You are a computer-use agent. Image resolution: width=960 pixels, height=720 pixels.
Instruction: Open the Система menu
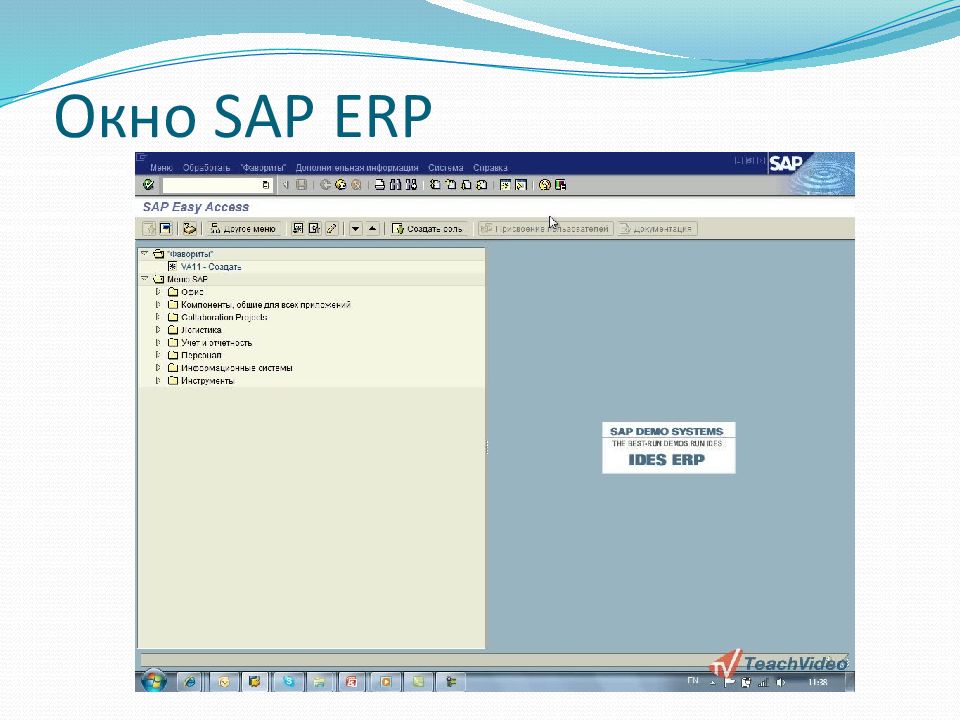tap(446, 167)
